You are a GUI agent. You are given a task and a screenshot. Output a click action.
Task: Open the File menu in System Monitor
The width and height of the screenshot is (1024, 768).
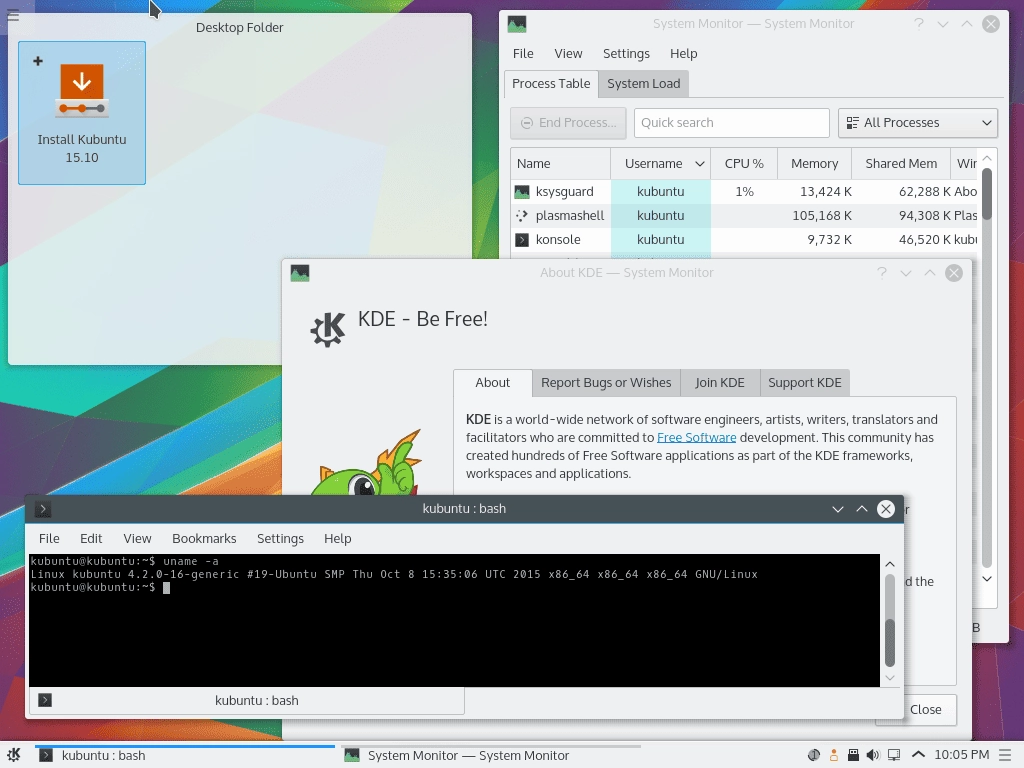tap(523, 54)
